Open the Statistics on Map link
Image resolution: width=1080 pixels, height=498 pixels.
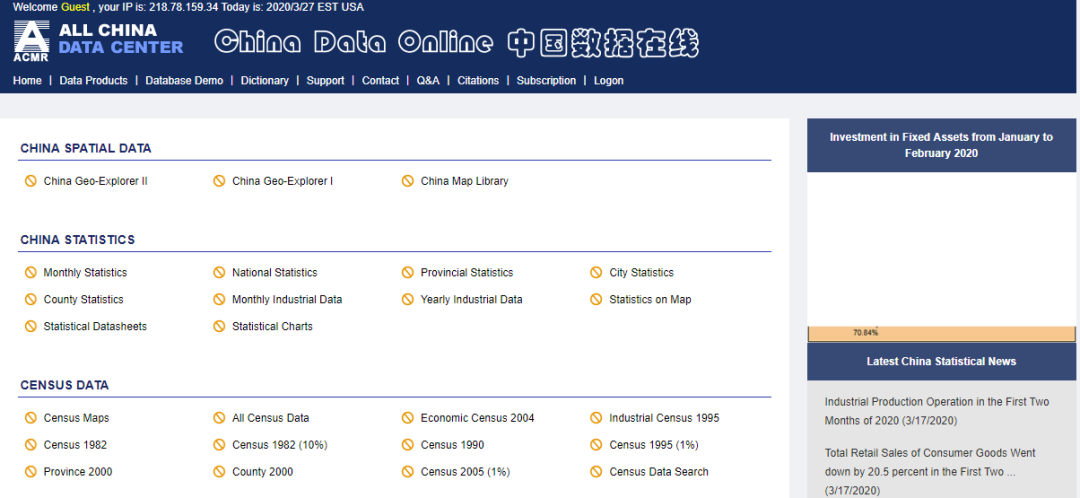(x=650, y=300)
